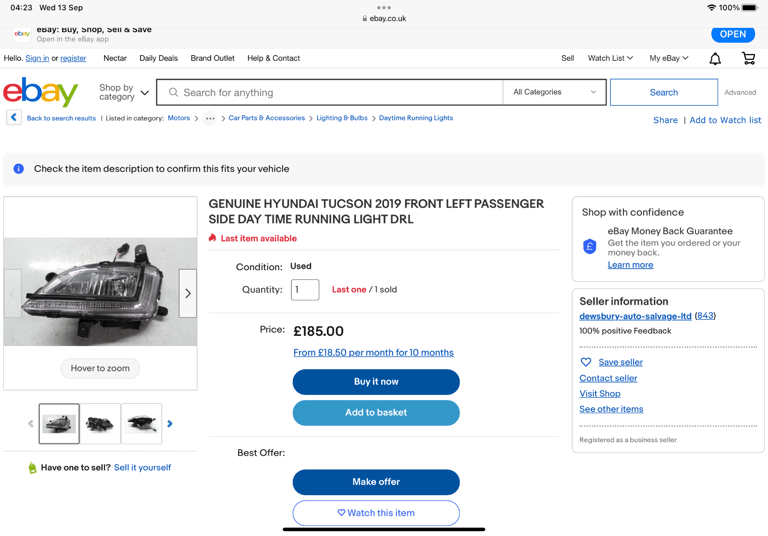Image resolution: width=768 pixels, height=536 pixels.
Task: Expand the Shop by category dropdown
Action: tap(124, 92)
